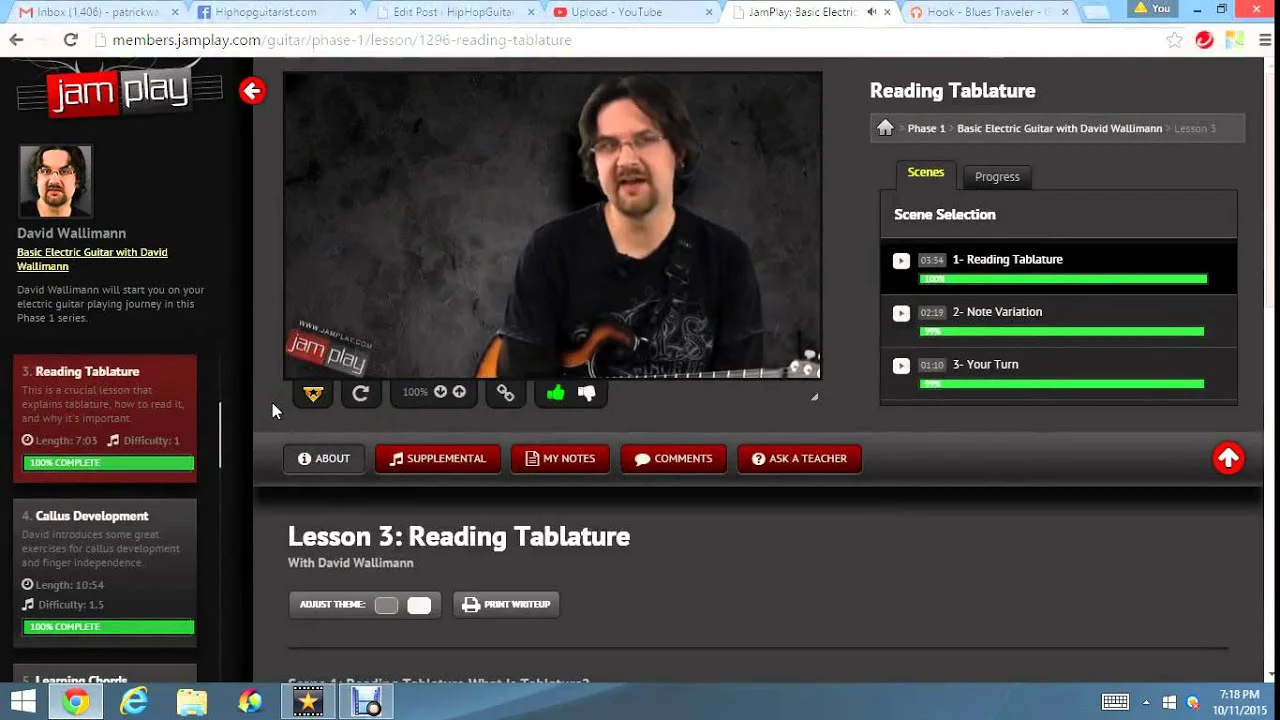The width and height of the screenshot is (1280, 720).
Task: Collapse the sidebar with the red left arrow
Action: [x=252, y=91]
